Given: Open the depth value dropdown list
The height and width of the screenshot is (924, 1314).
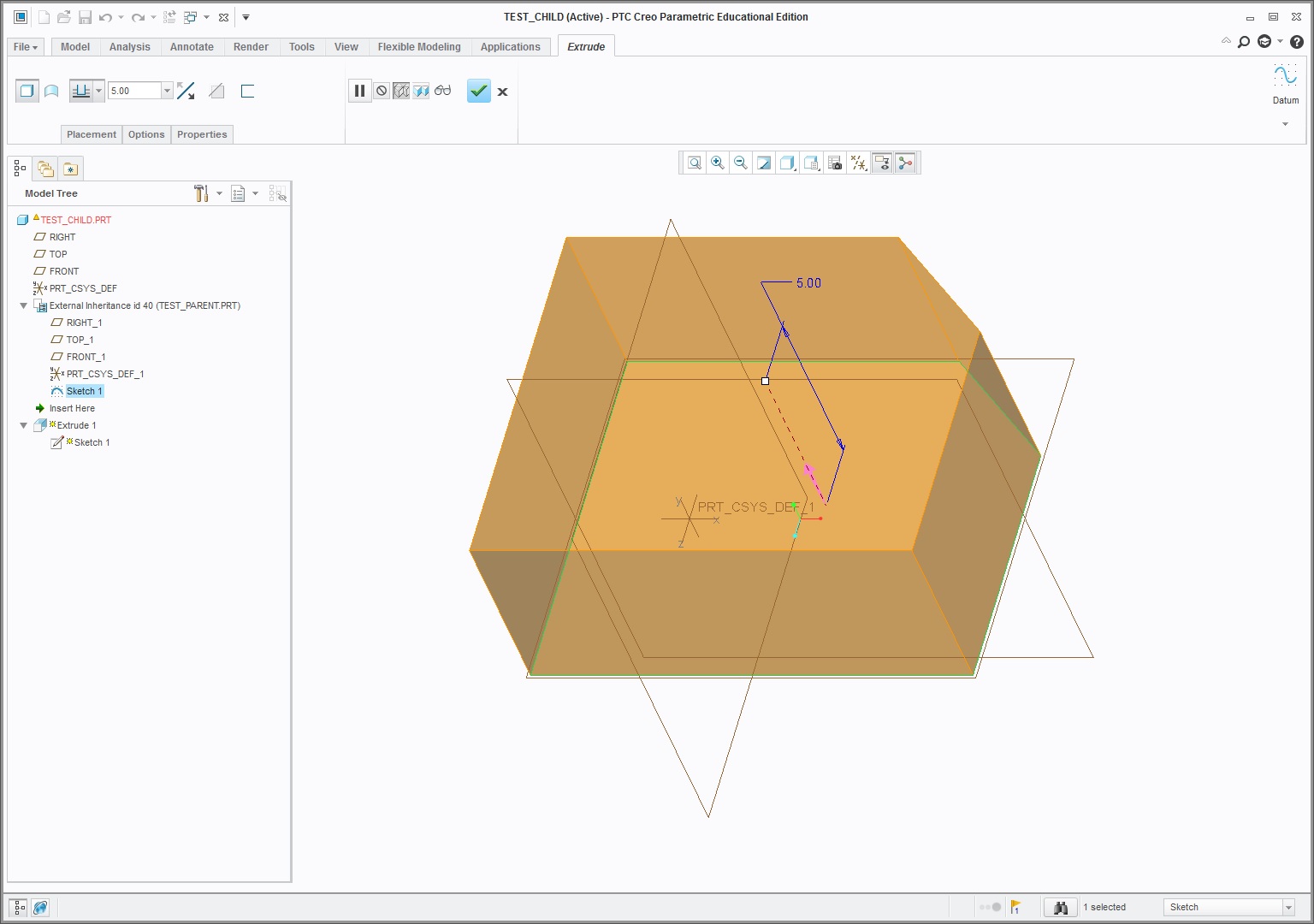Looking at the screenshot, I should point(167,91).
